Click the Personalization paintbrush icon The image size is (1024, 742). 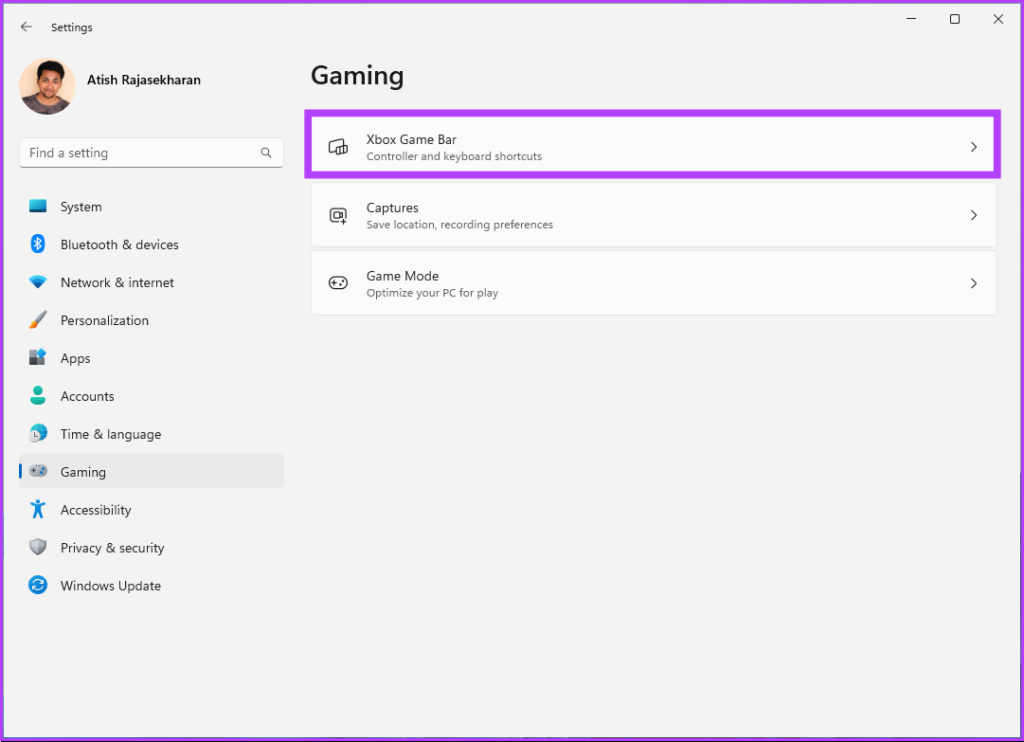pos(38,321)
